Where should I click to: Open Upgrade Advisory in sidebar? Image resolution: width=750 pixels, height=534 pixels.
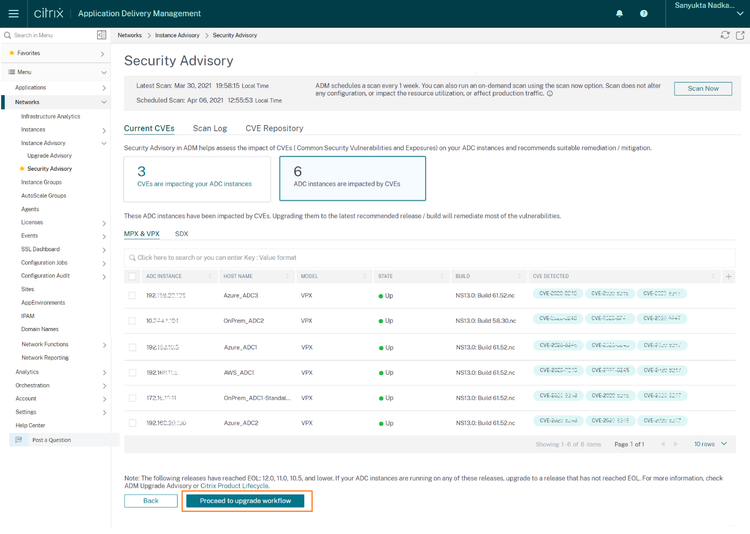pyautogui.click(x=49, y=156)
